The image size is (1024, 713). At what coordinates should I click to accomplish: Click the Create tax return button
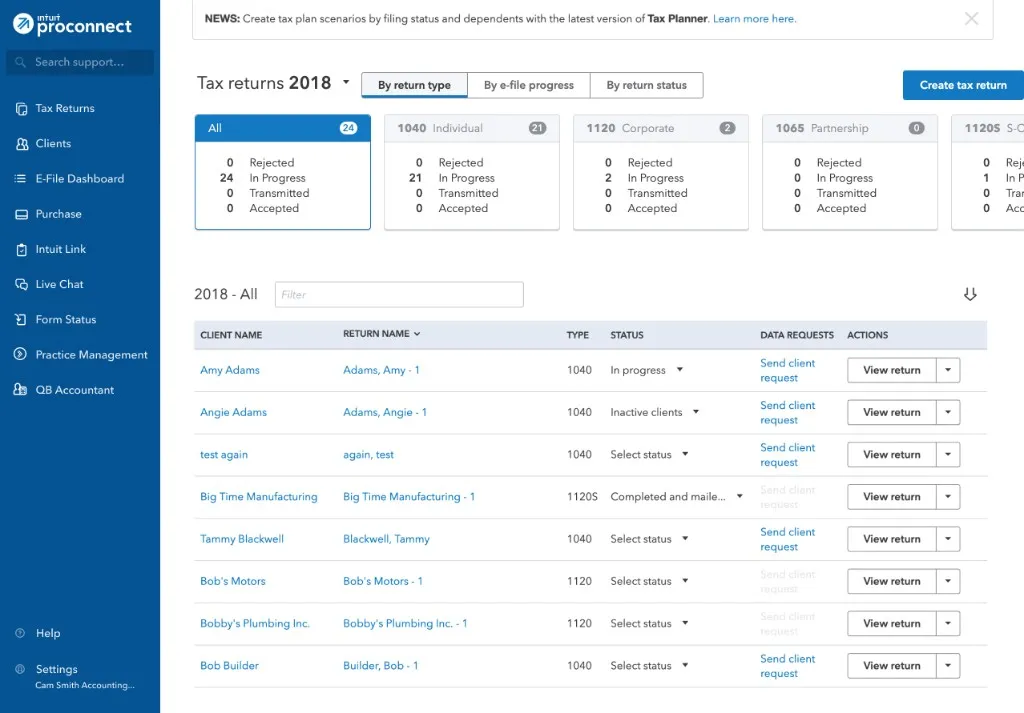pos(963,86)
